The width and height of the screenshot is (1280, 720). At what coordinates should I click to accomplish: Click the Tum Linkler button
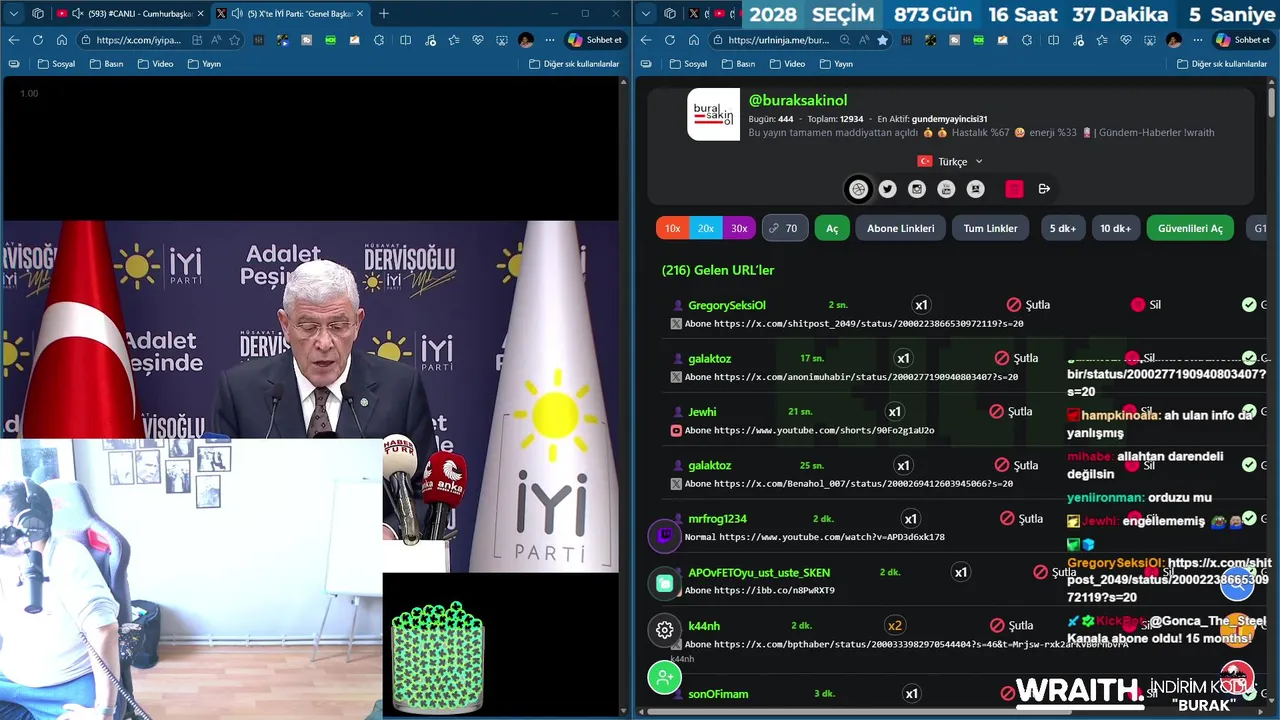pyautogui.click(x=990, y=228)
